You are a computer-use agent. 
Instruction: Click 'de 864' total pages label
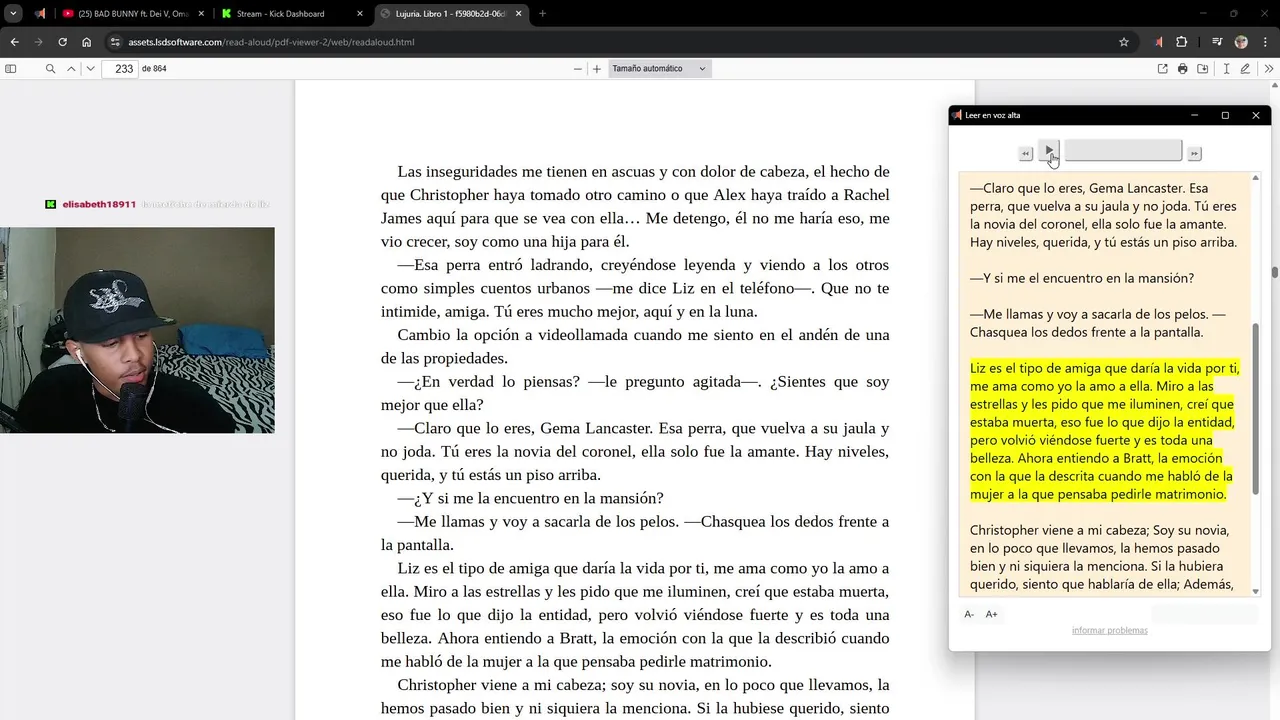coord(154,69)
